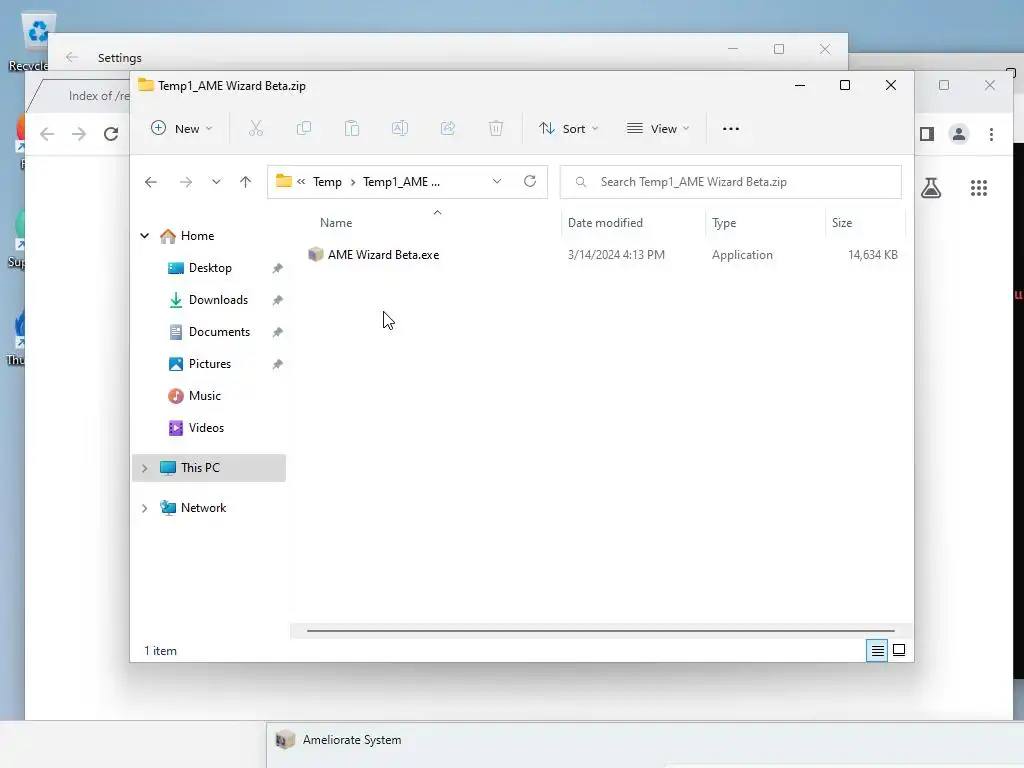Switch to large thumbnails view icon
Screen dimensions: 1024x768
click(x=899, y=650)
